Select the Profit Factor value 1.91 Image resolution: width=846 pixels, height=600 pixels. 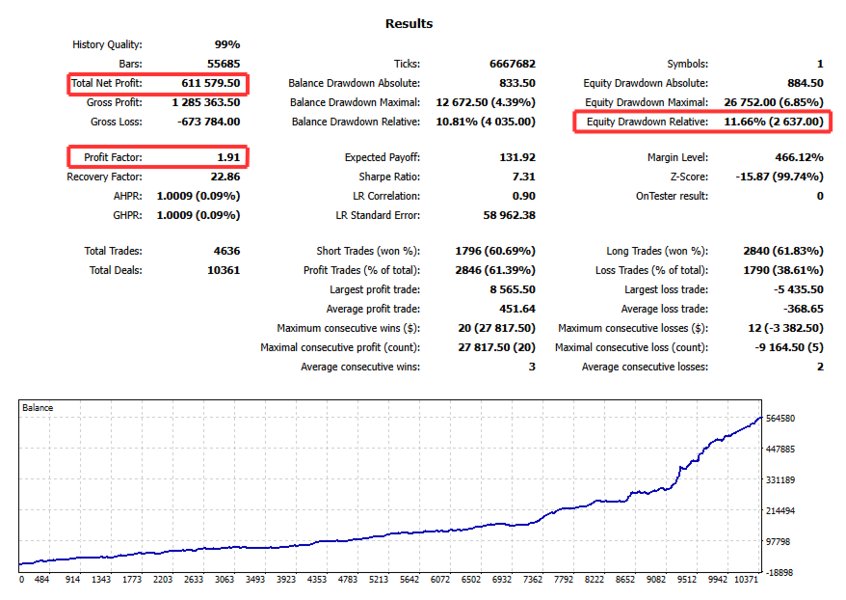[x=229, y=158]
